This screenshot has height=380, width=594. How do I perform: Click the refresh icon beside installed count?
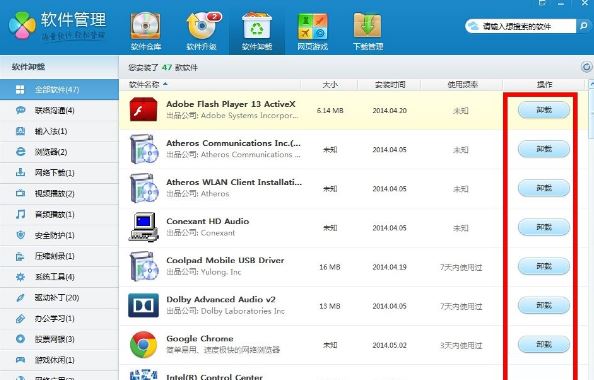(x=586, y=67)
